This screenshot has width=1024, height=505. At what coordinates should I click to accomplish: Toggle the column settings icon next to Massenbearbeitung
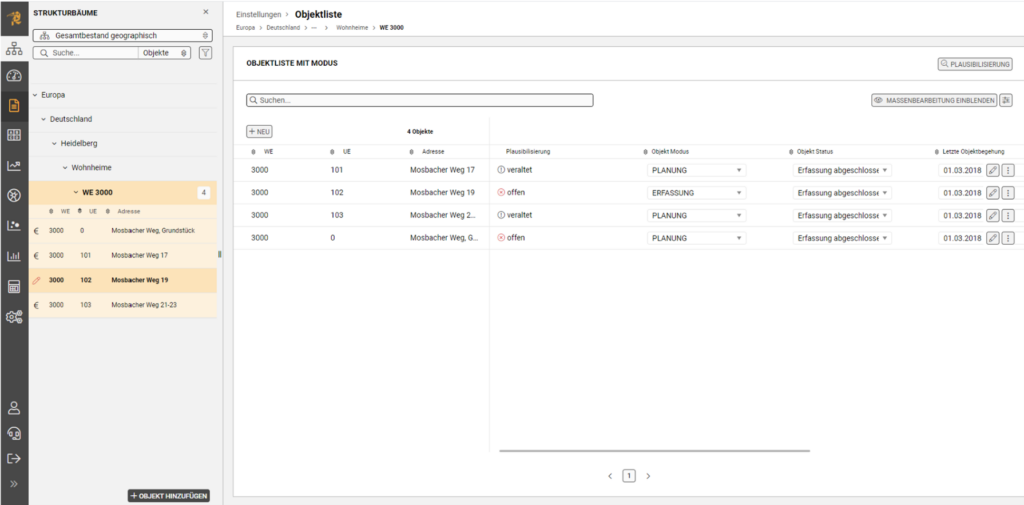pos(1006,100)
